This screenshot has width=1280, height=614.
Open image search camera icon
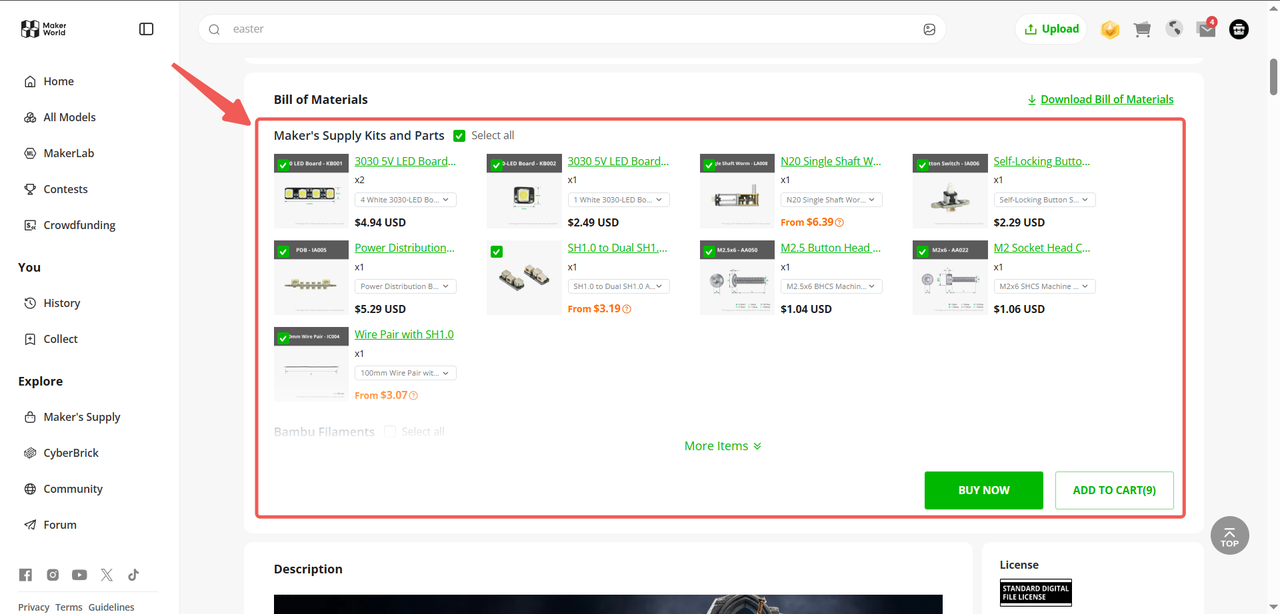(929, 29)
